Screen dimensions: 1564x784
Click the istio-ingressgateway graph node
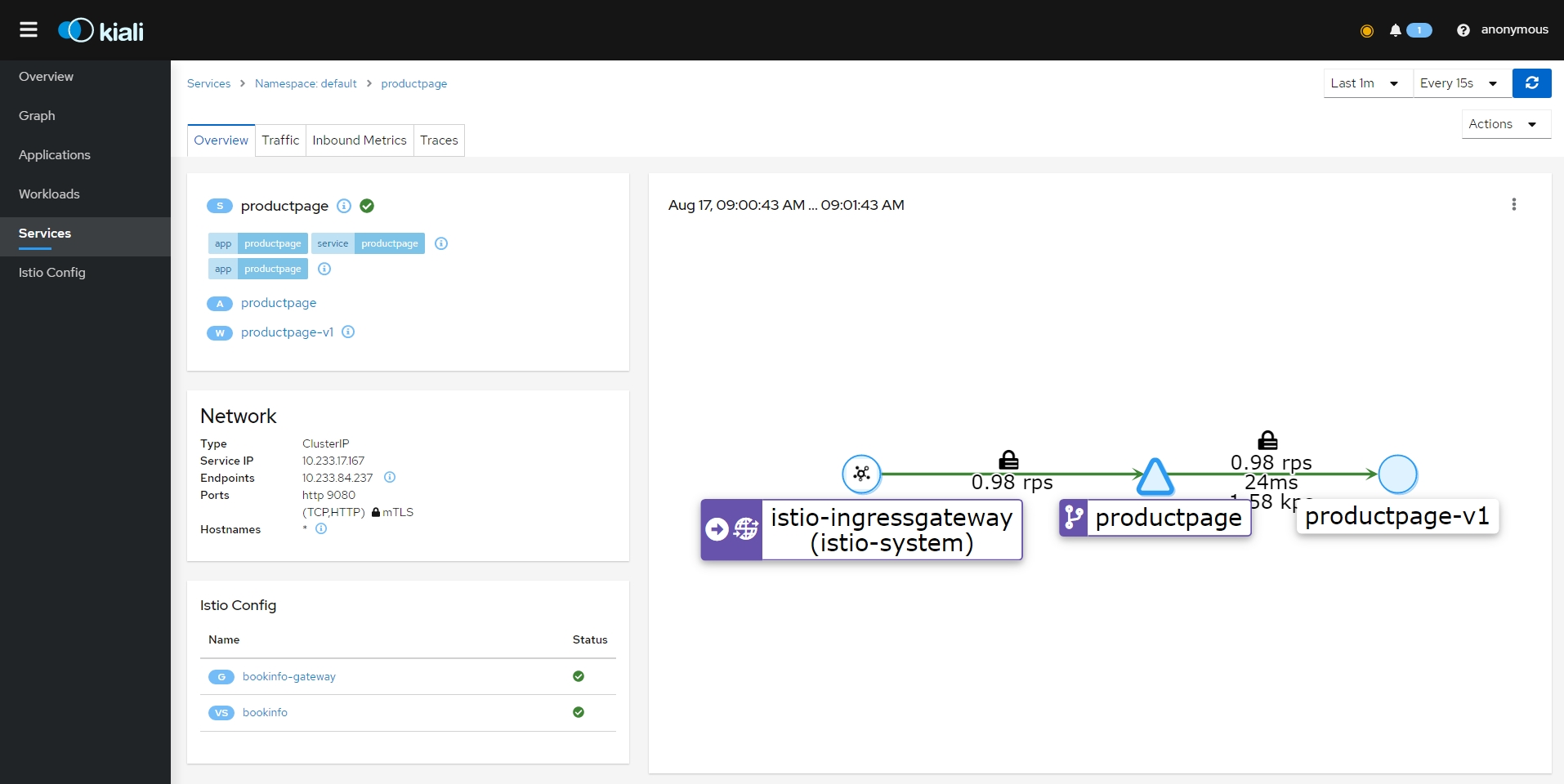861,474
